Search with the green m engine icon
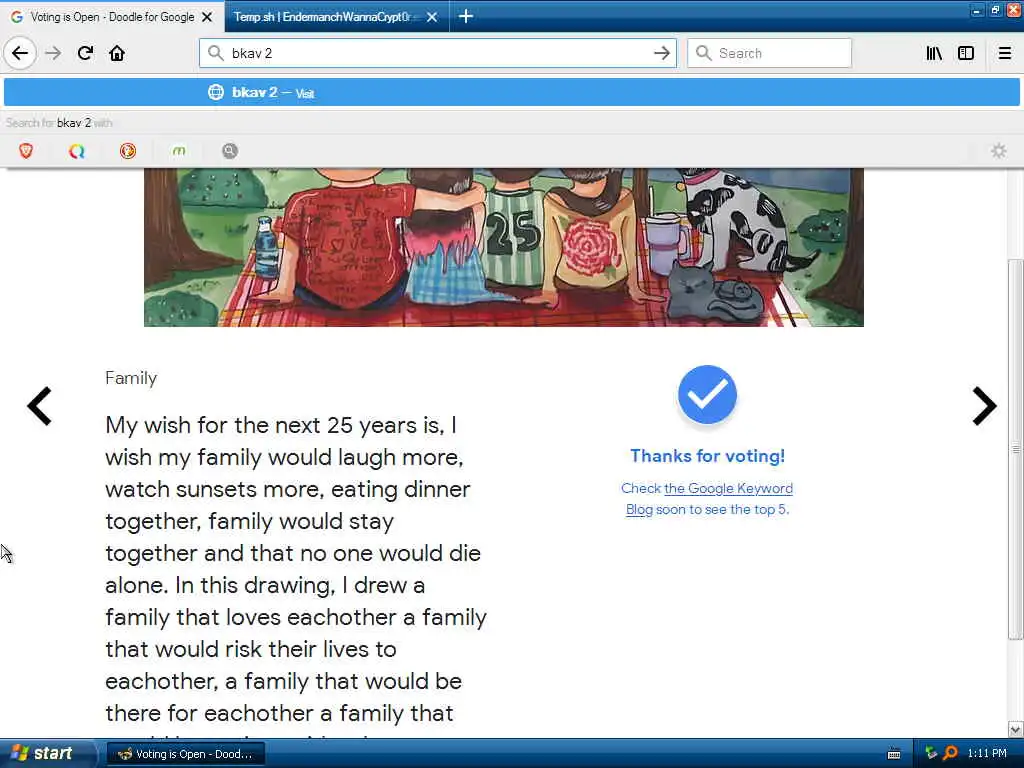This screenshot has height=768, width=1024. pyautogui.click(x=179, y=151)
